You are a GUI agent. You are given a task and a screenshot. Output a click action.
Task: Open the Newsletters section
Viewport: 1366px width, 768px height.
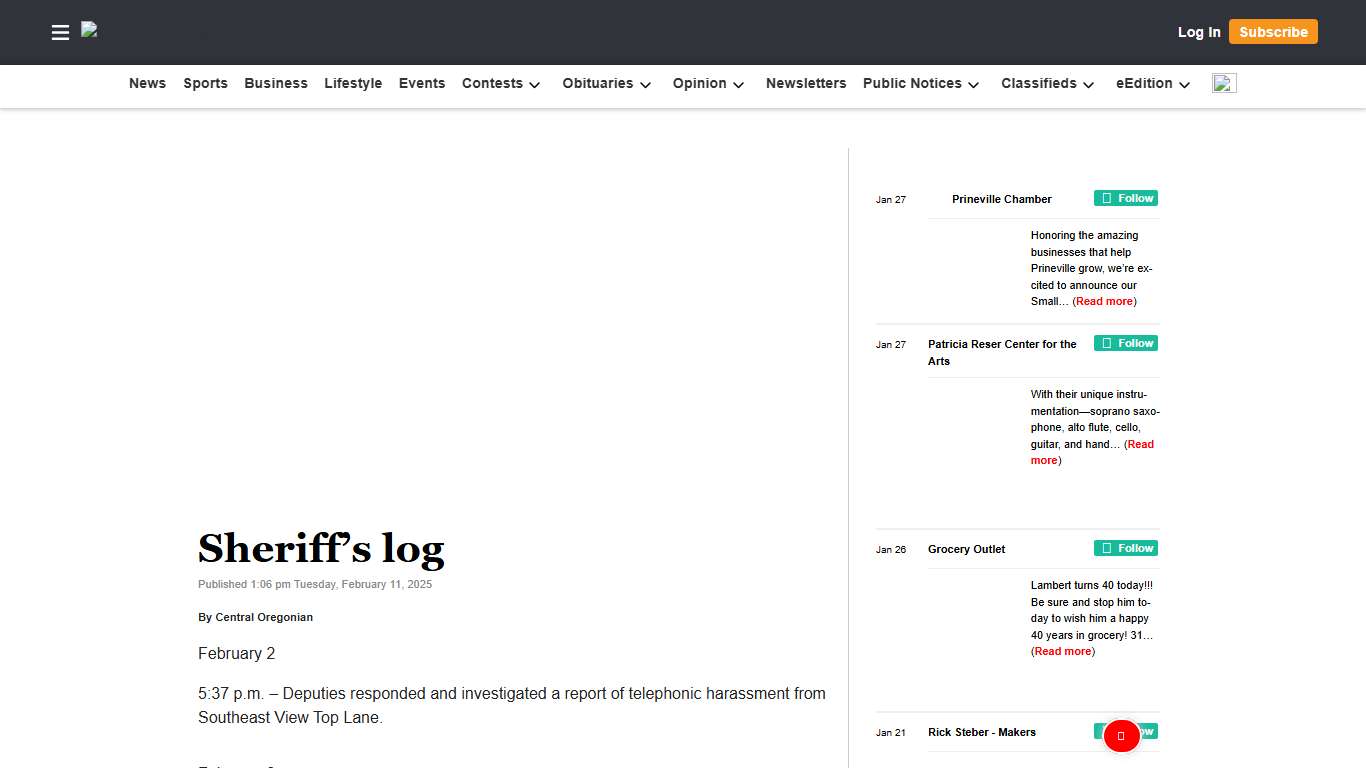(806, 84)
